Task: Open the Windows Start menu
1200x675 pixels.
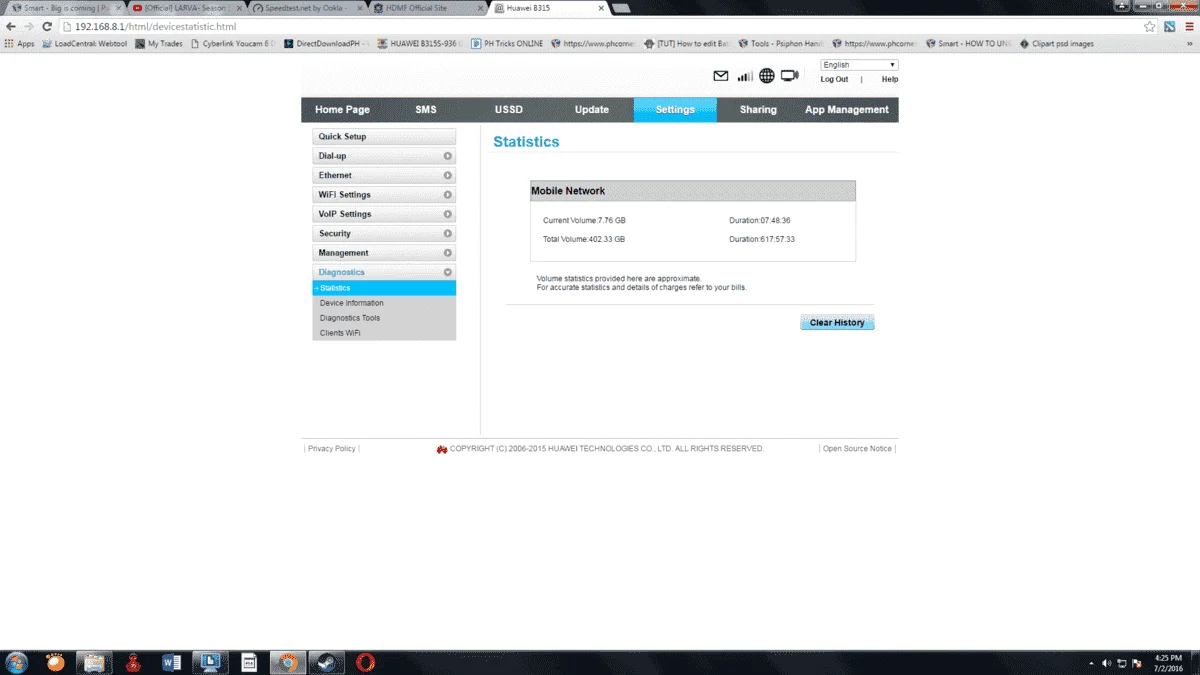Action: 17,662
